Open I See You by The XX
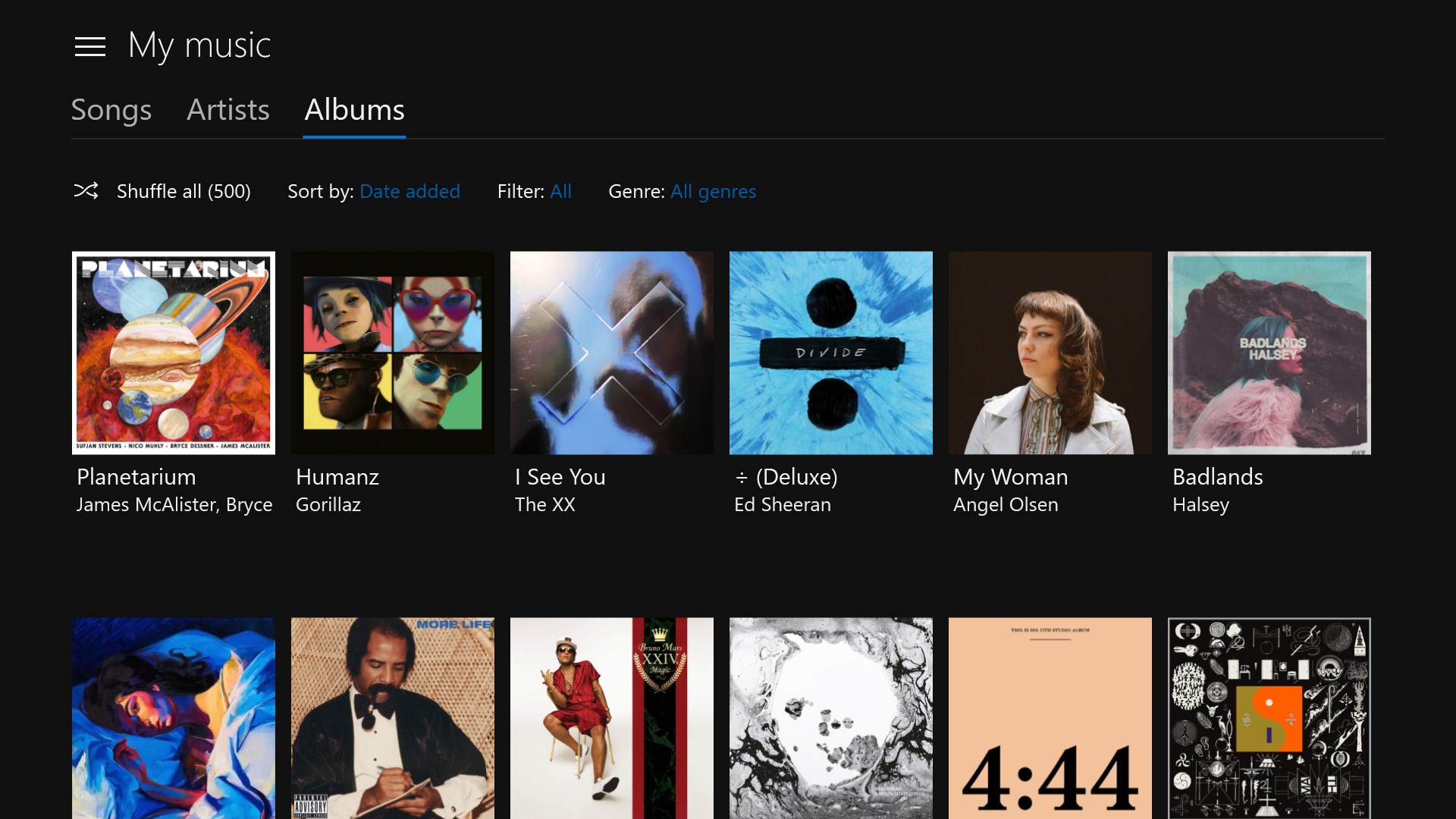This screenshot has height=819, width=1456. coord(611,353)
